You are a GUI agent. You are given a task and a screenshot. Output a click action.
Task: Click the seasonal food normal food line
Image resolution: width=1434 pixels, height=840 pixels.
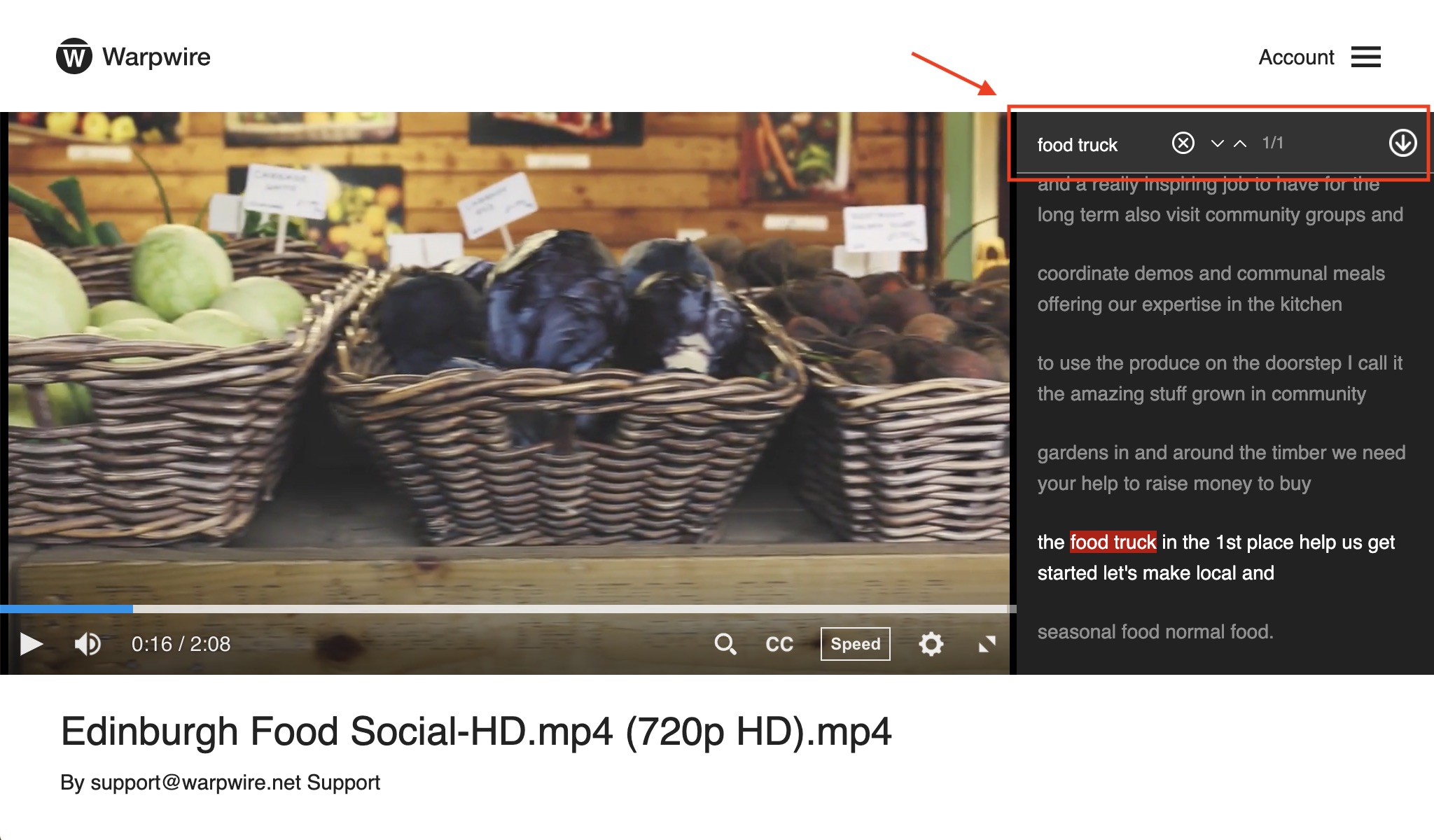1155,631
